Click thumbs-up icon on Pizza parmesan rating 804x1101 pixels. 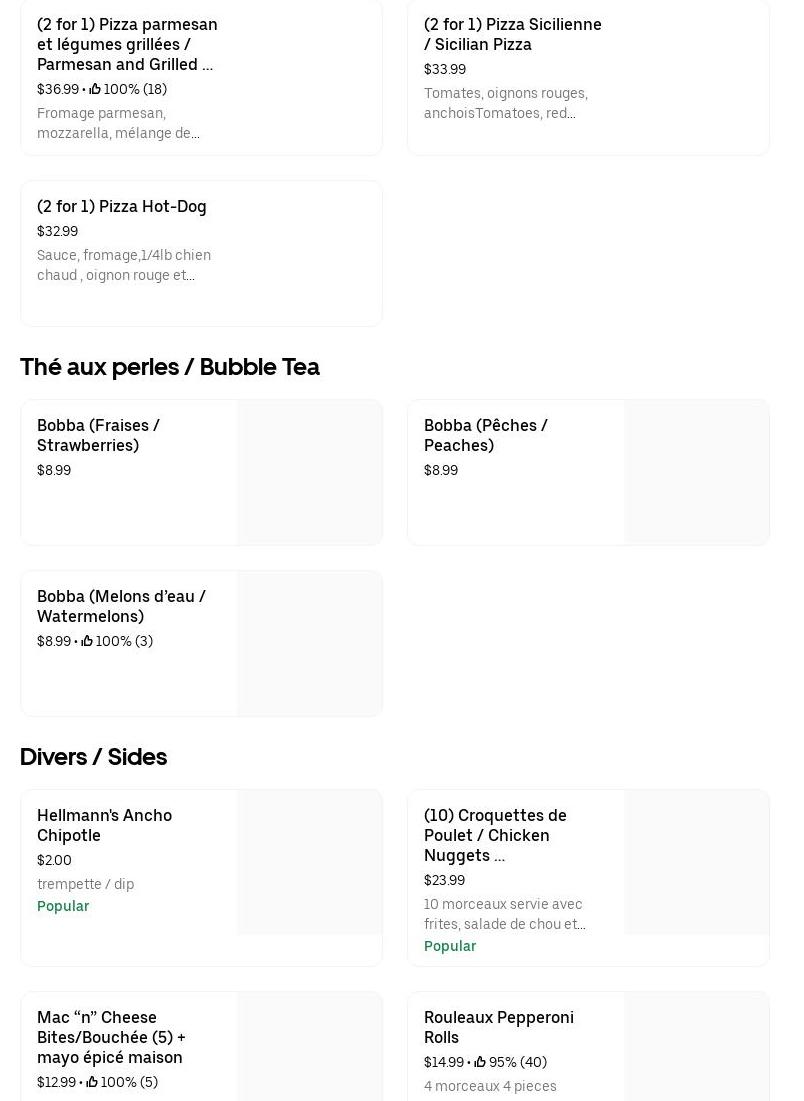(95, 89)
